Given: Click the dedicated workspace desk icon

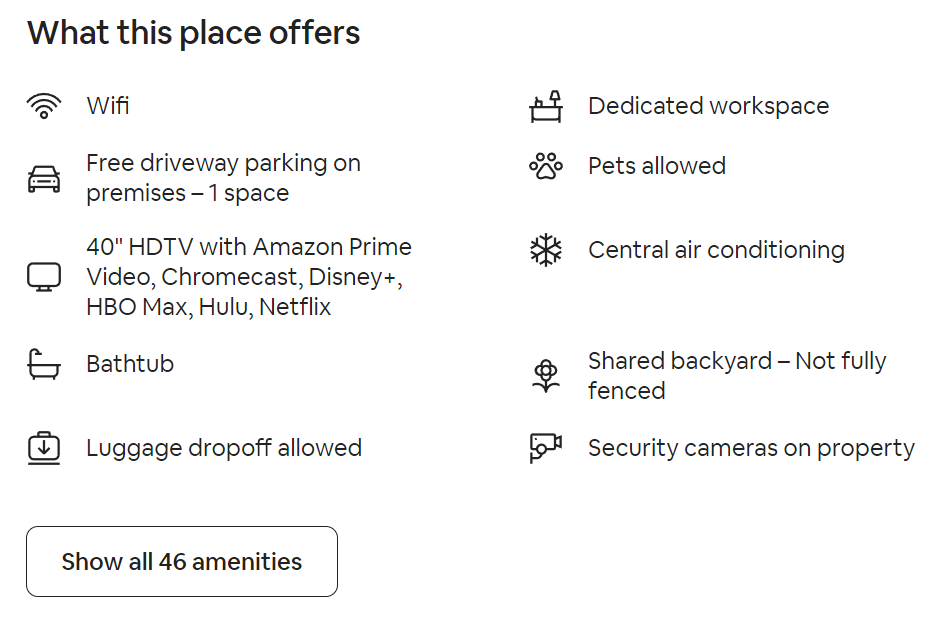Looking at the screenshot, I should pos(546,106).
